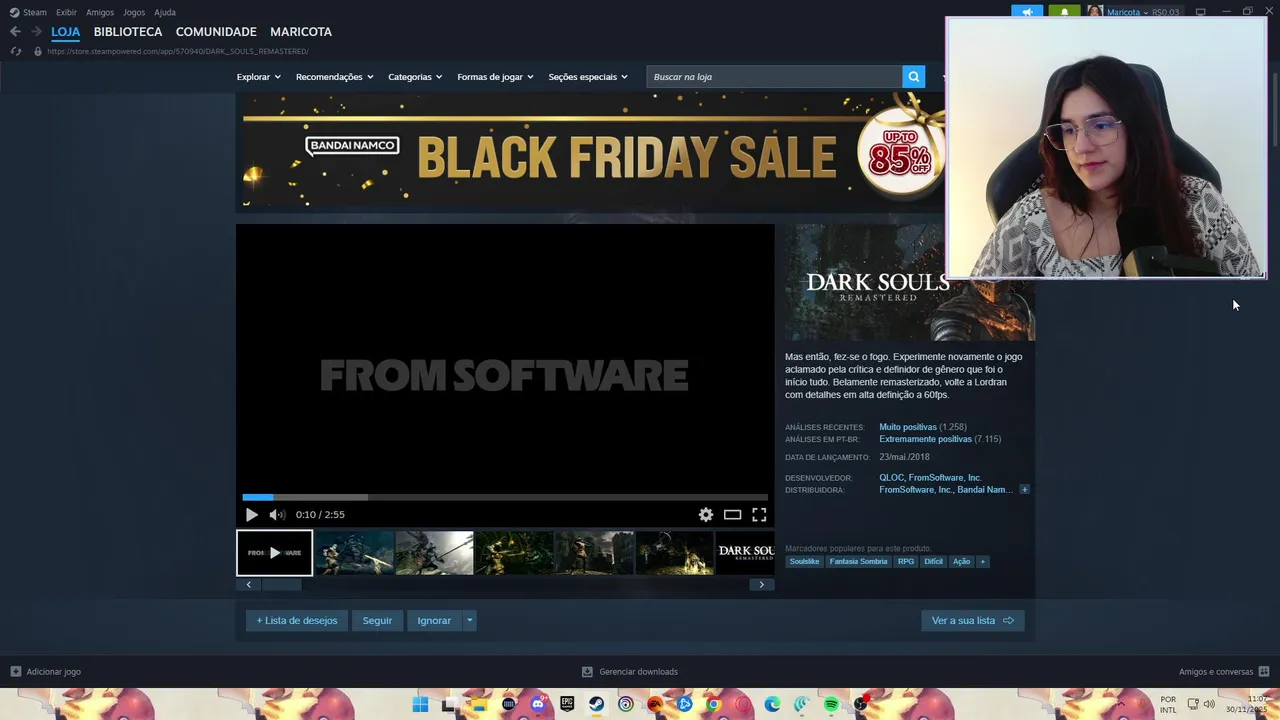Screen dimensions: 1280x720
Task: Open Amigos e conversas
Action: (x=1224, y=672)
